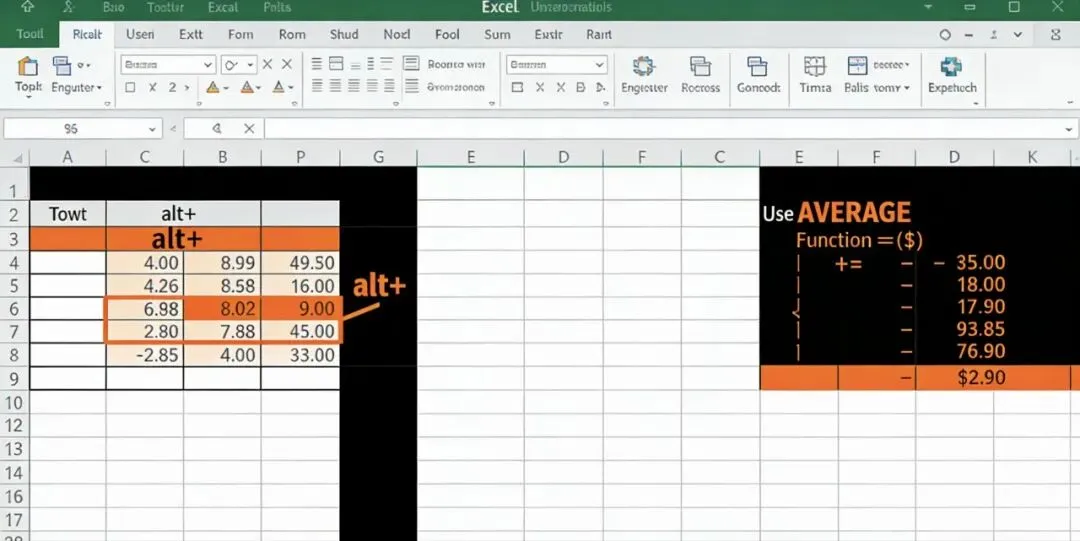Click the Rocross ribbon icon

tap(700, 66)
